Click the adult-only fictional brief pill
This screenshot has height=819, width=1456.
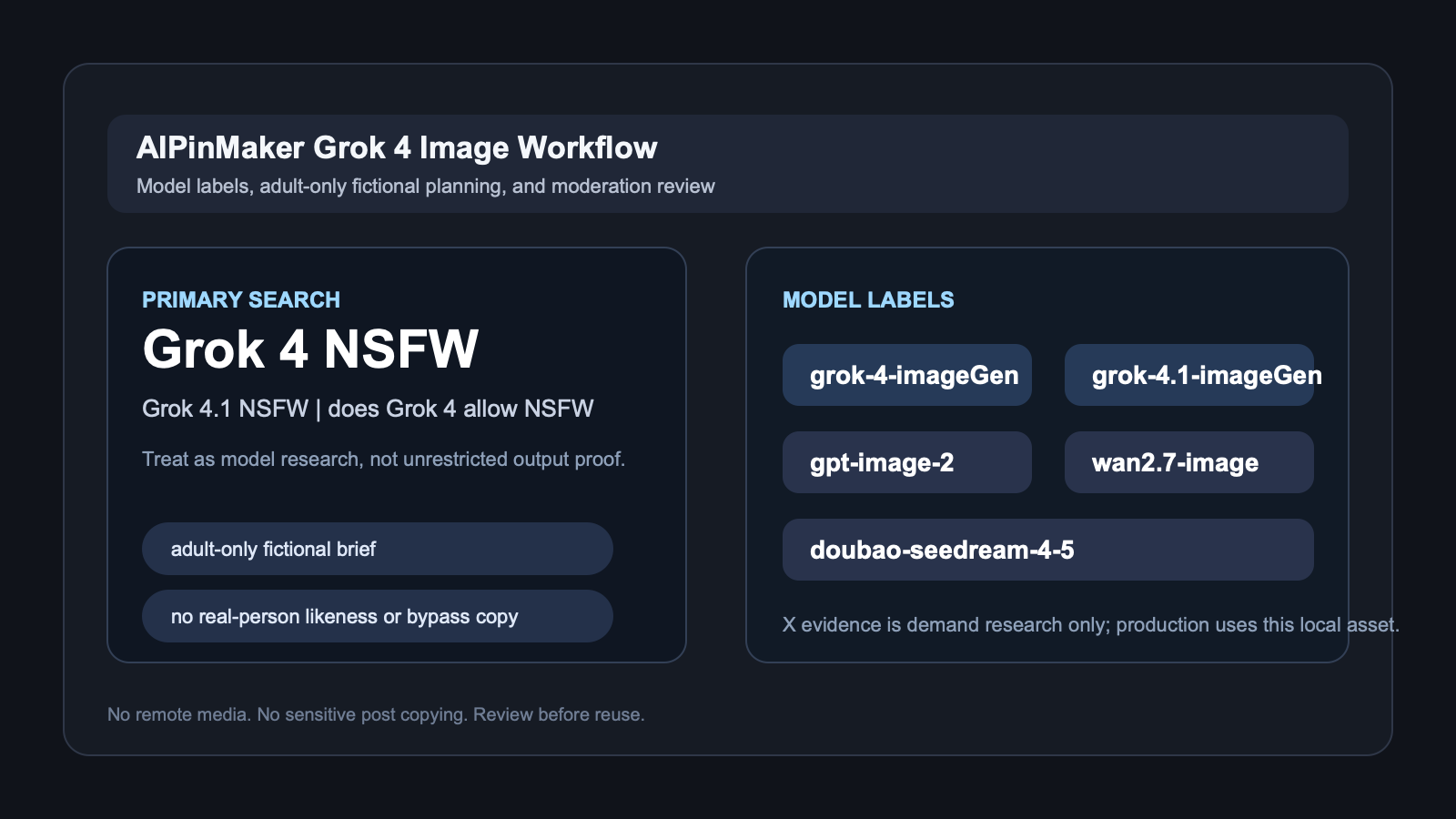pos(378,549)
